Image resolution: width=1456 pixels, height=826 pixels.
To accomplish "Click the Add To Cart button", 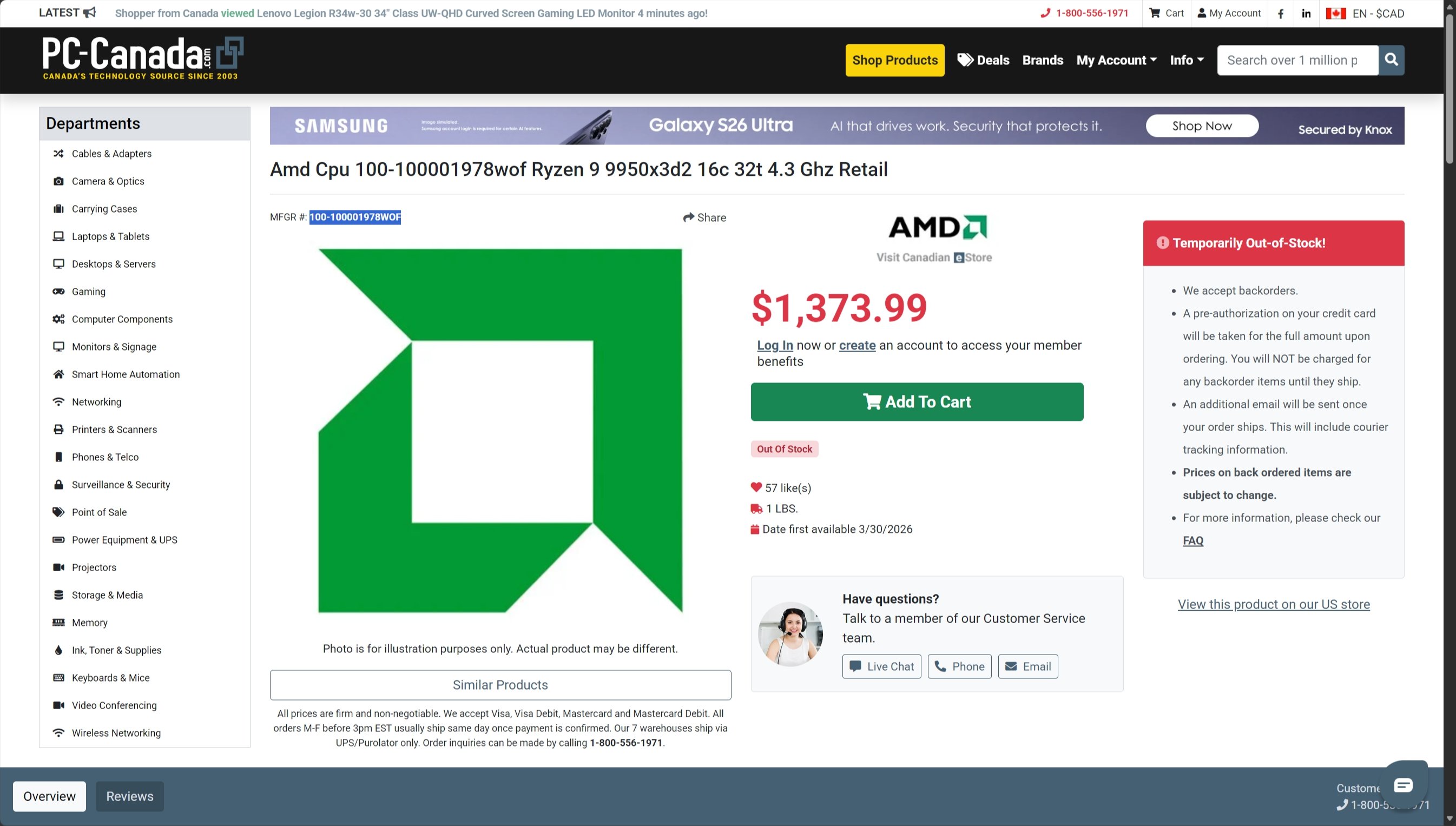I will [917, 402].
